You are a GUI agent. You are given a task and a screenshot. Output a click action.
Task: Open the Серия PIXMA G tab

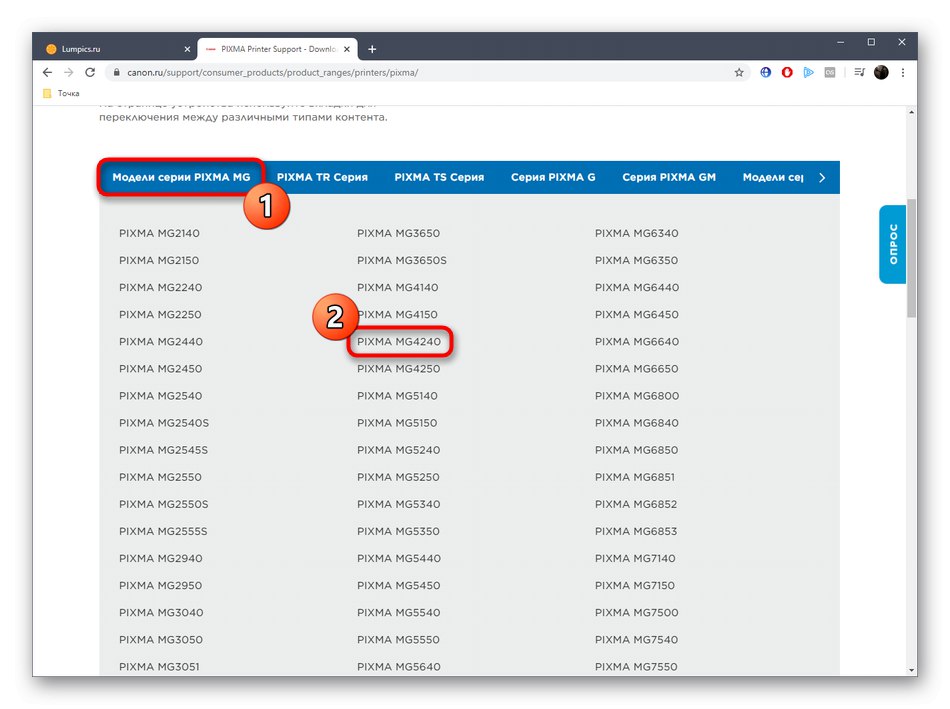point(553,177)
